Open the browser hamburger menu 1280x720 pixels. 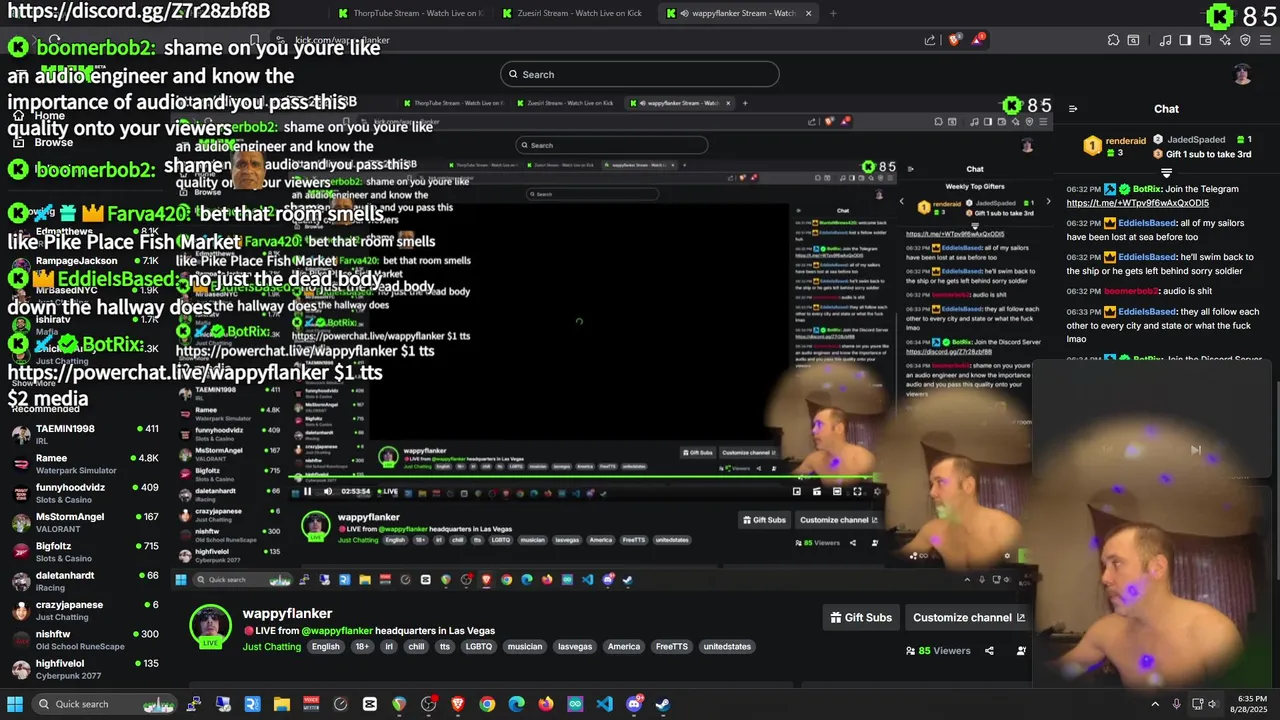pos(1265,40)
